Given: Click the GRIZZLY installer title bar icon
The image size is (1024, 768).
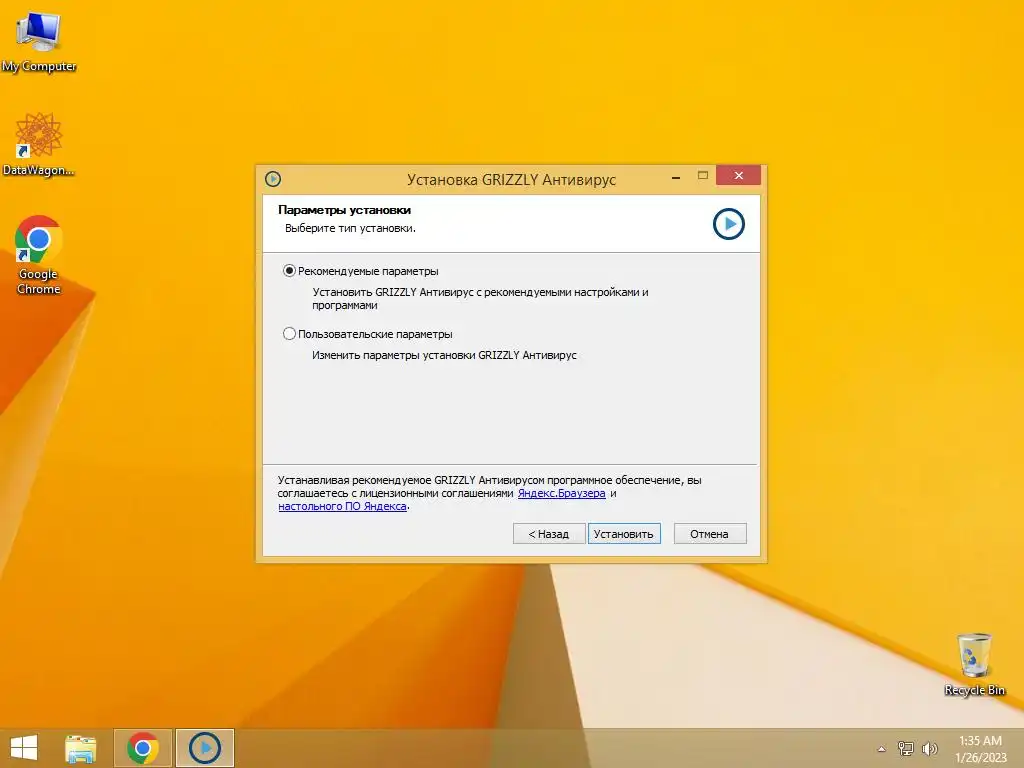Looking at the screenshot, I should [x=273, y=179].
